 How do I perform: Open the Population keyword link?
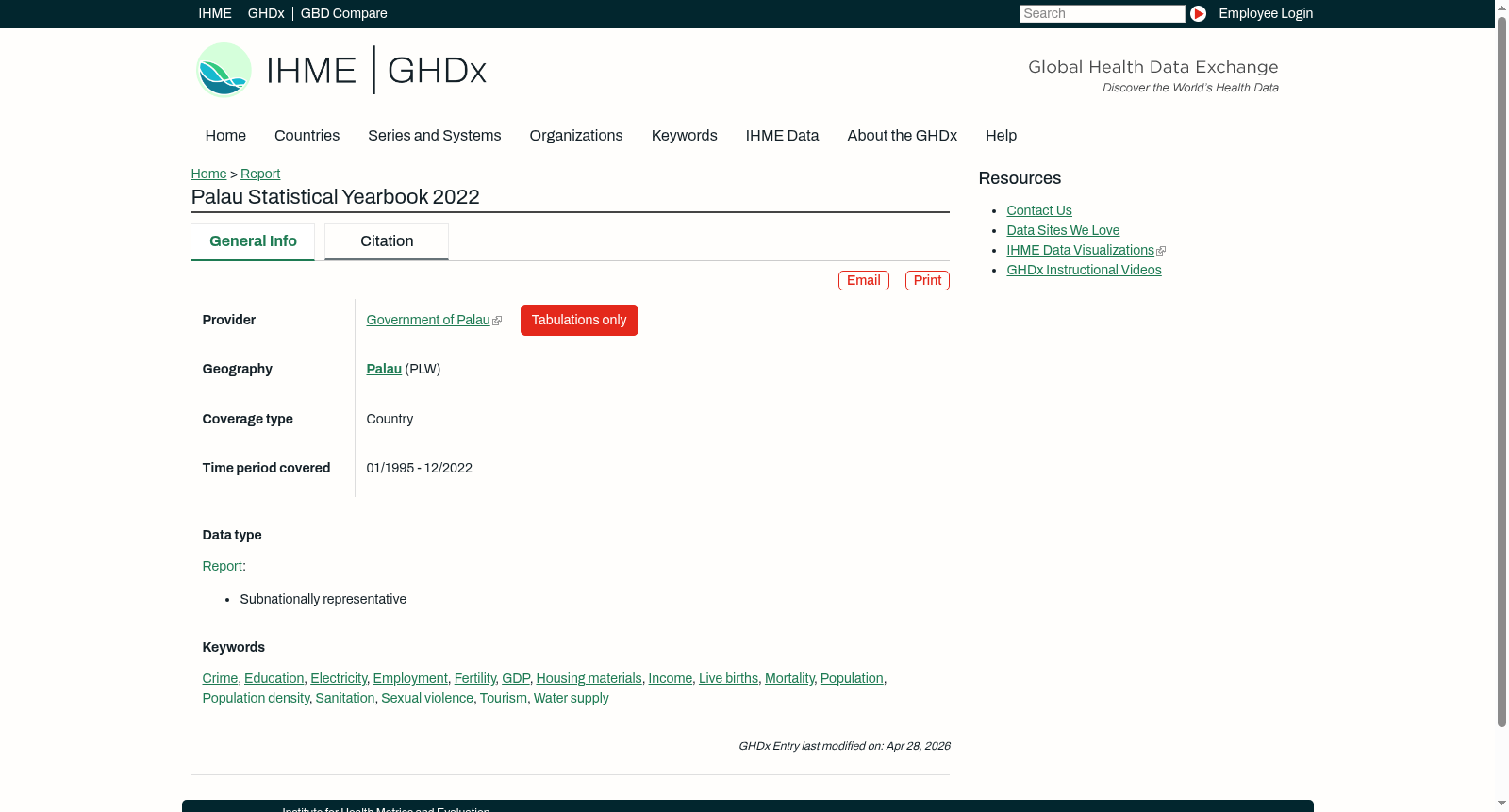852,679
